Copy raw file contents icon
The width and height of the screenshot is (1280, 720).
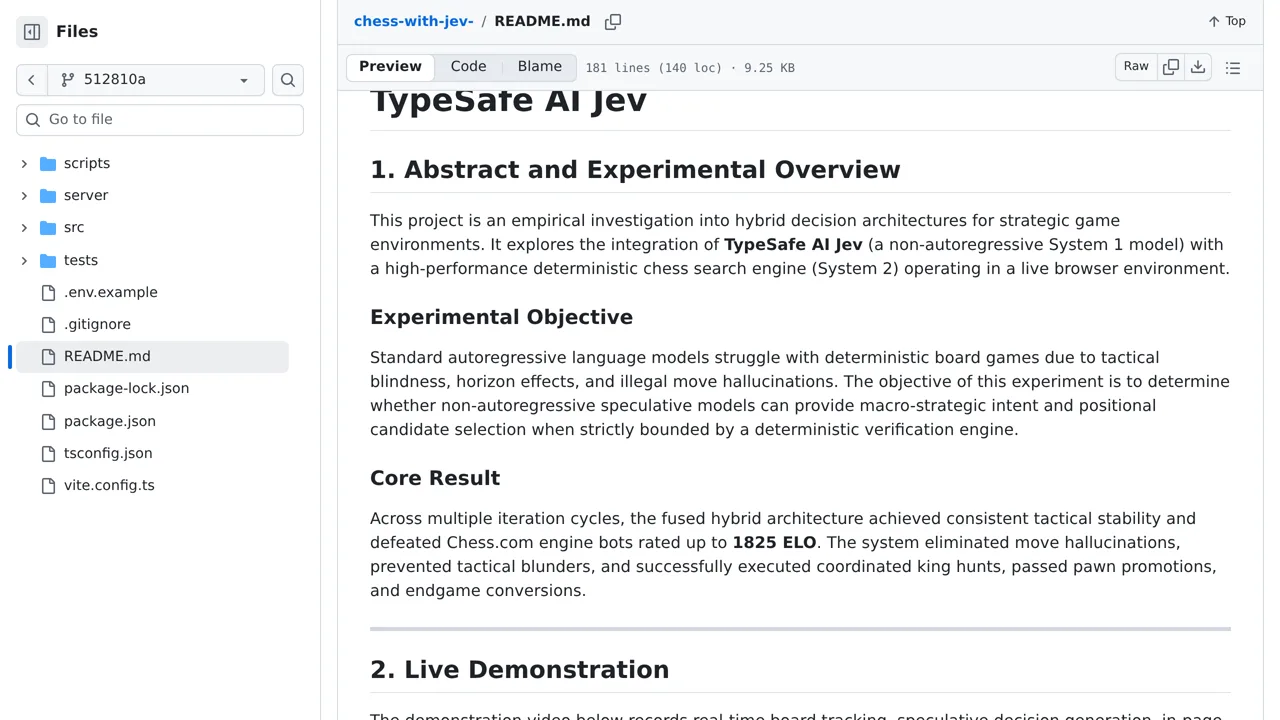point(1171,67)
